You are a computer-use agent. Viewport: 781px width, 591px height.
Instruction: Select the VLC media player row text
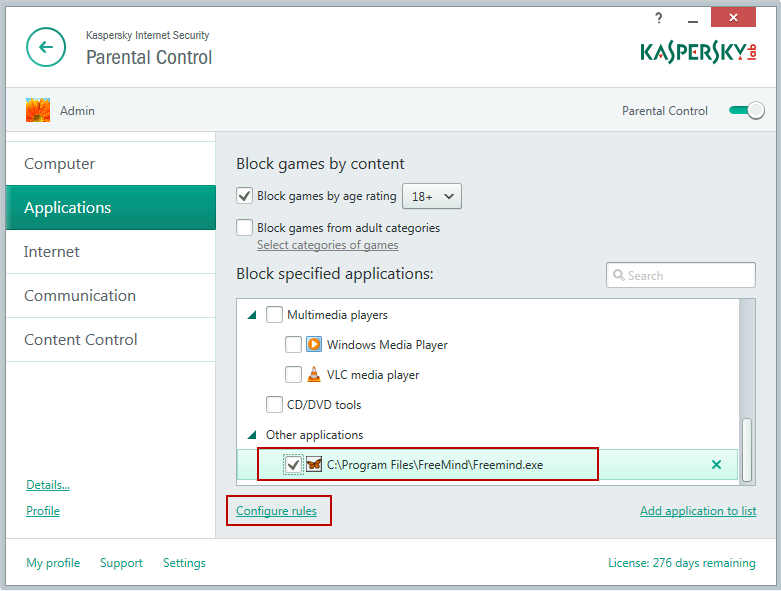tap(373, 374)
